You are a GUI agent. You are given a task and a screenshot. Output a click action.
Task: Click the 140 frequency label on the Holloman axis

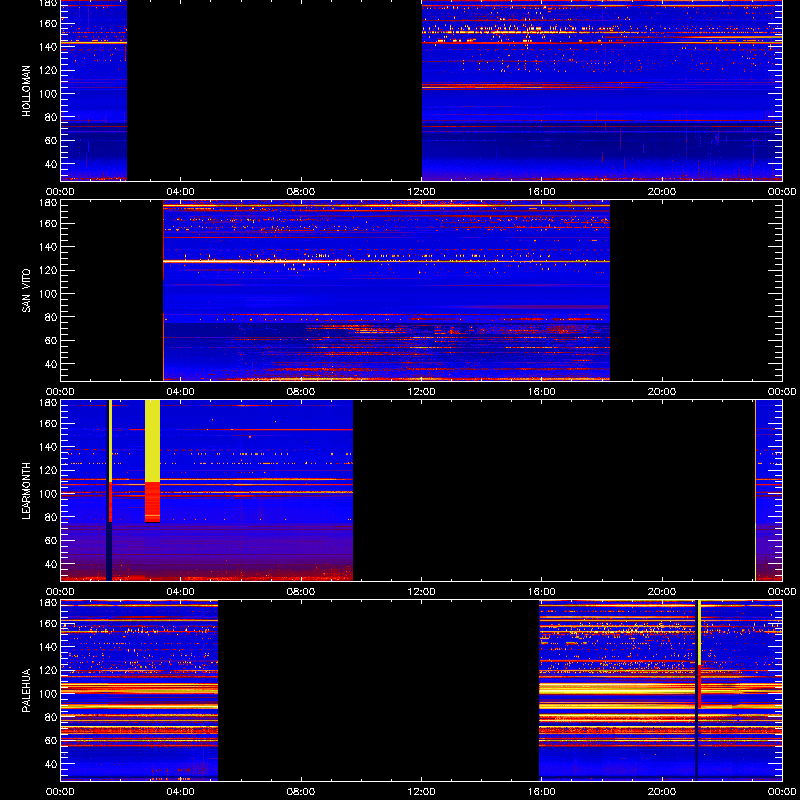pos(49,47)
